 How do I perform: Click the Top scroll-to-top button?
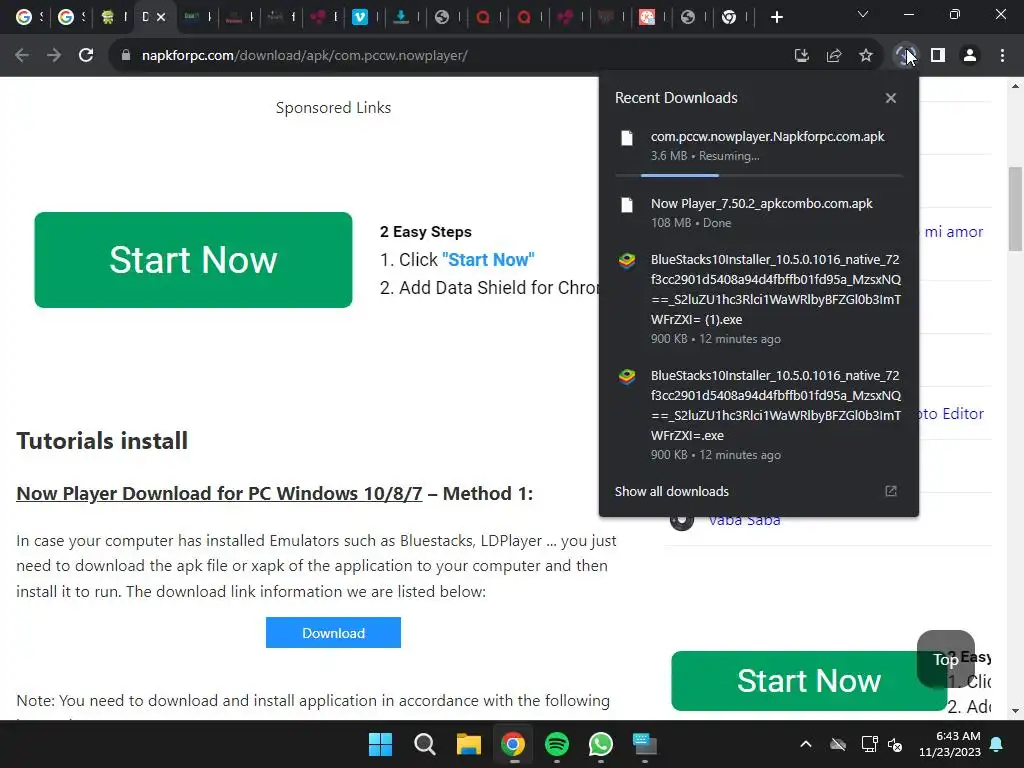tap(946, 659)
